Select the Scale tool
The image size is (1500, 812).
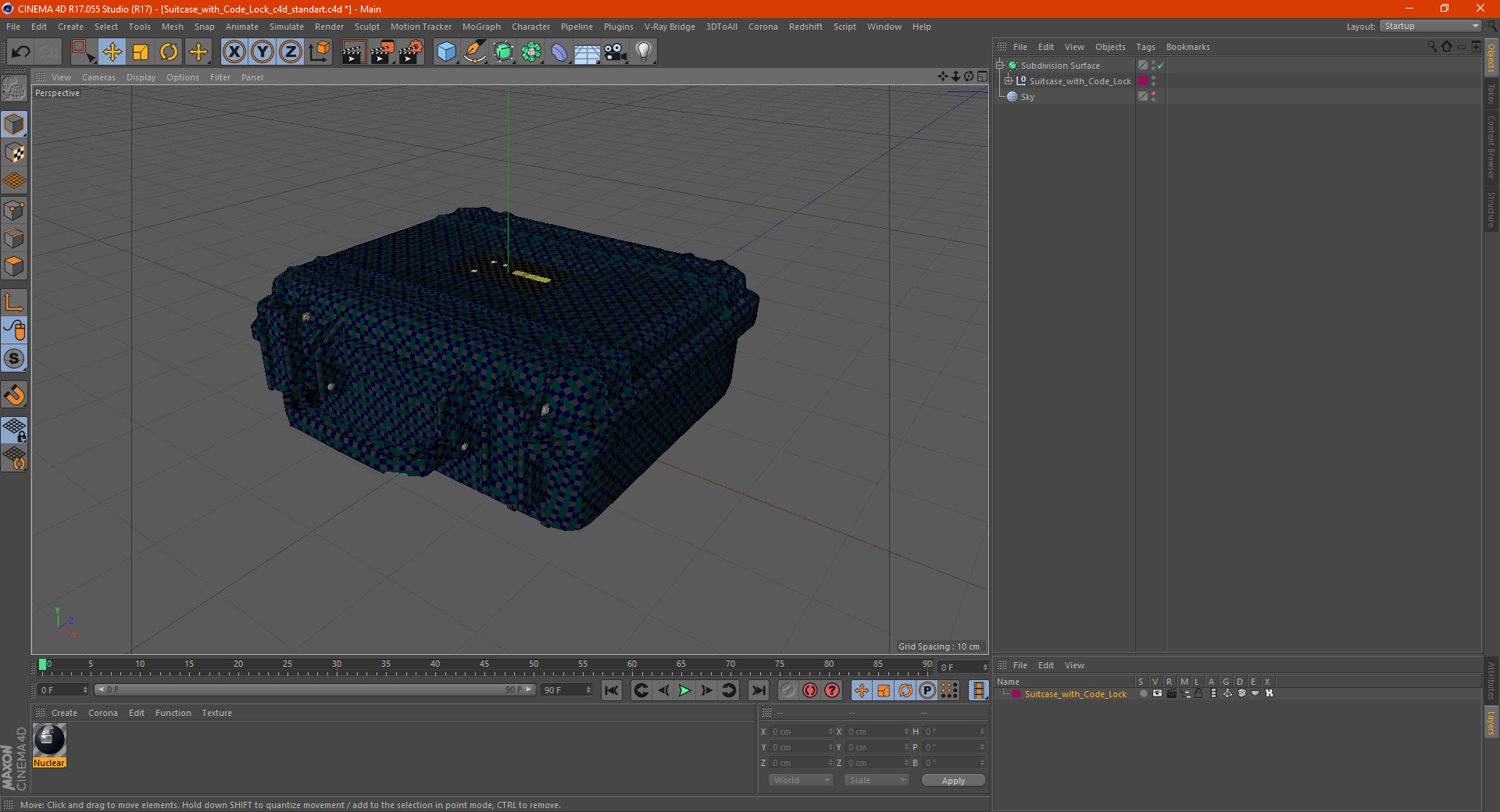click(141, 52)
